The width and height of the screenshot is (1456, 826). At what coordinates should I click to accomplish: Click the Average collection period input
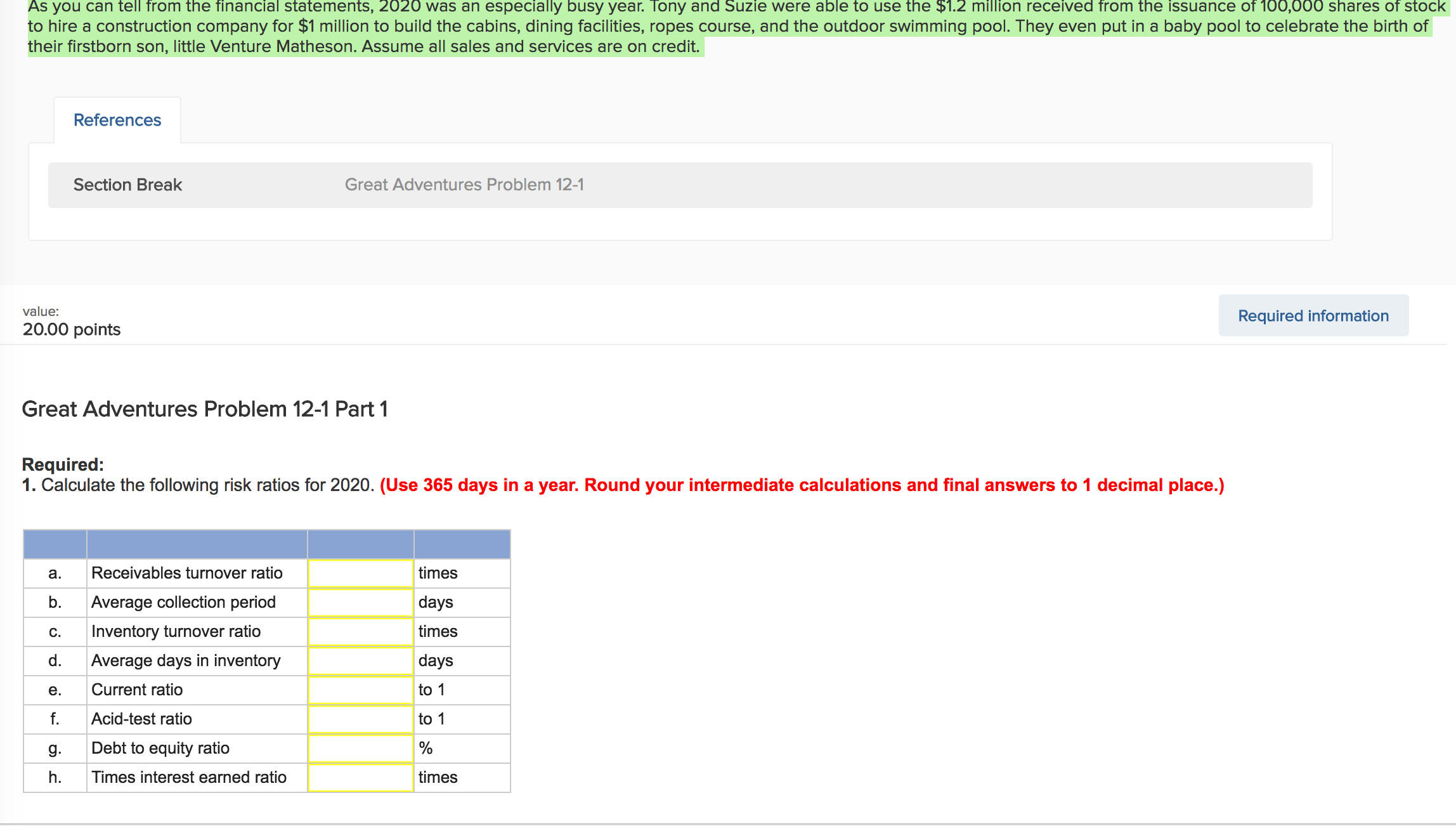coord(360,602)
